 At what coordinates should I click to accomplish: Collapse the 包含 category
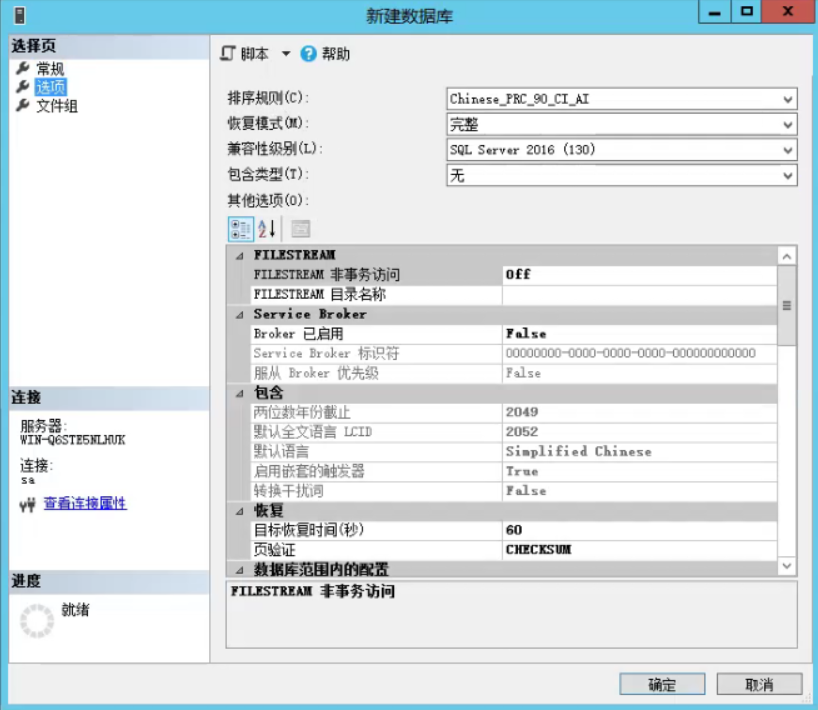(239, 393)
